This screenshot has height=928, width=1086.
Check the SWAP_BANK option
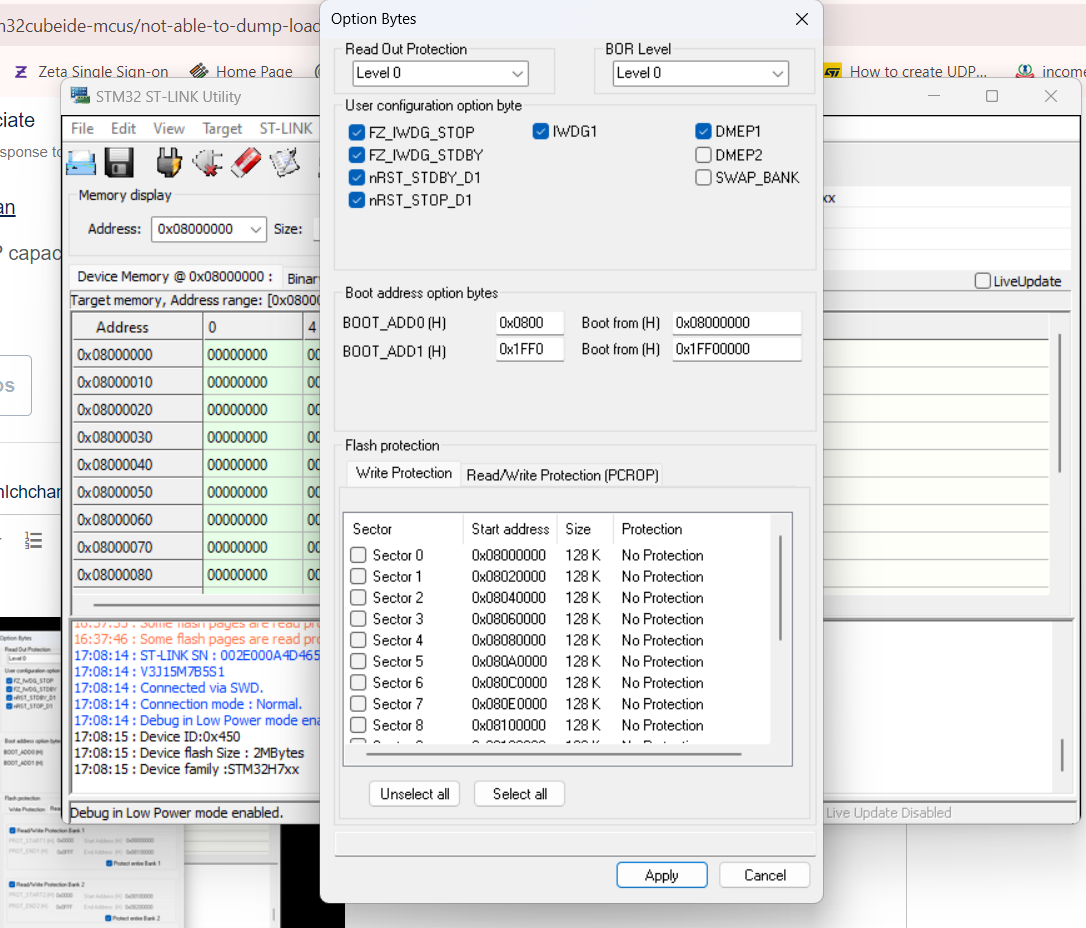click(x=703, y=177)
